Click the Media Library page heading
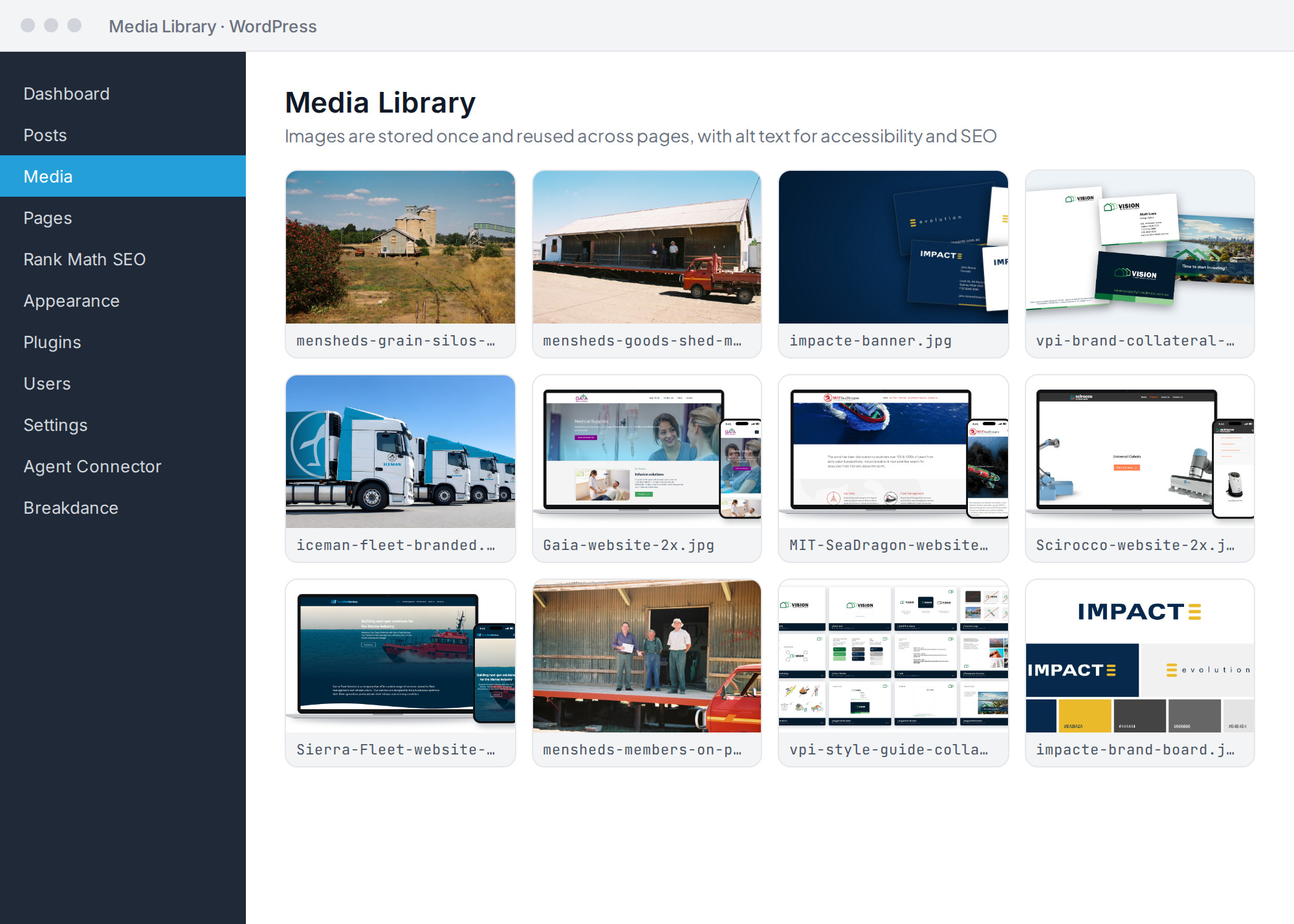The height and width of the screenshot is (924, 1294). (380, 103)
